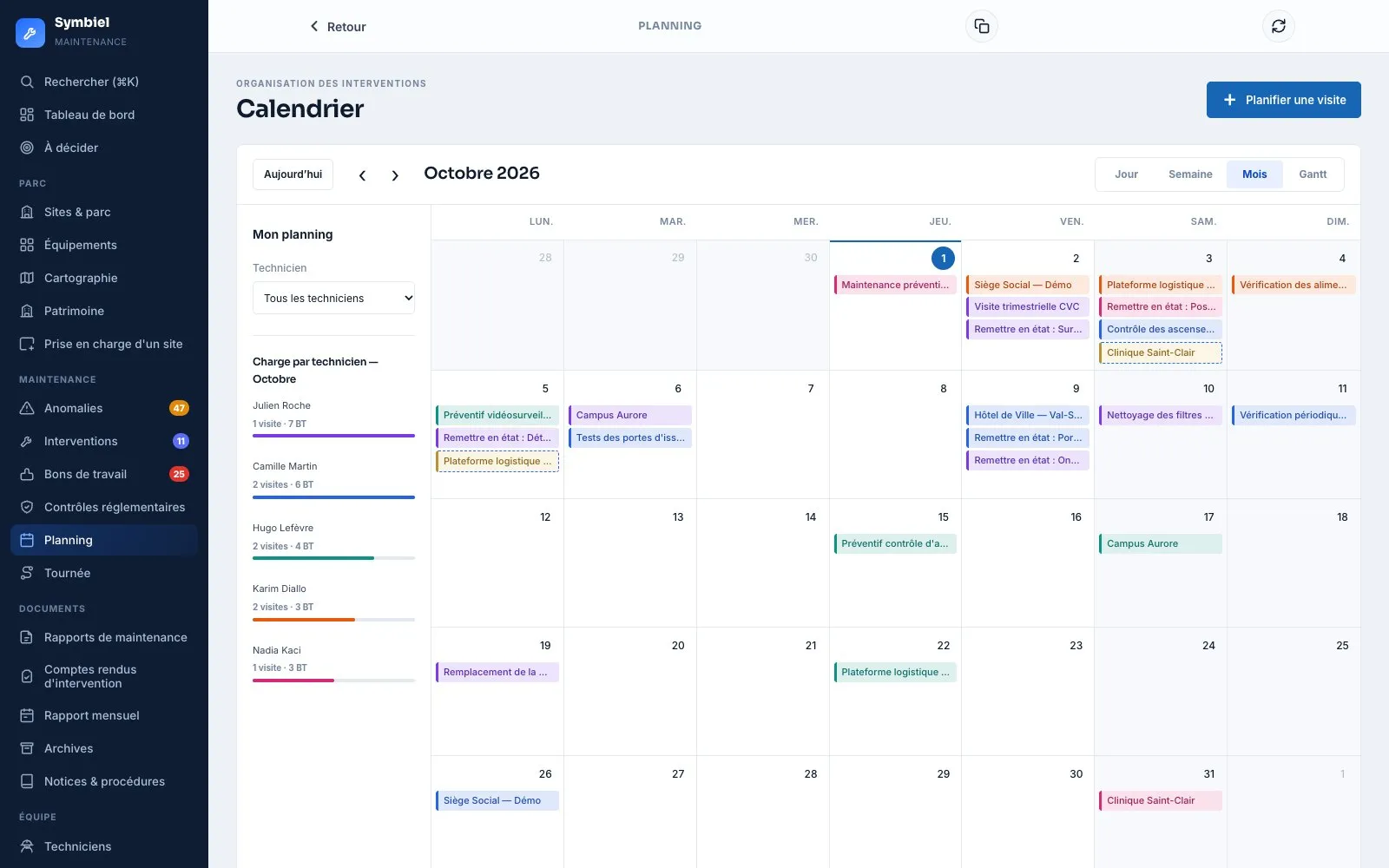Switch to Gantt view
The width and height of the screenshot is (1389, 868).
pyautogui.click(x=1313, y=174)
